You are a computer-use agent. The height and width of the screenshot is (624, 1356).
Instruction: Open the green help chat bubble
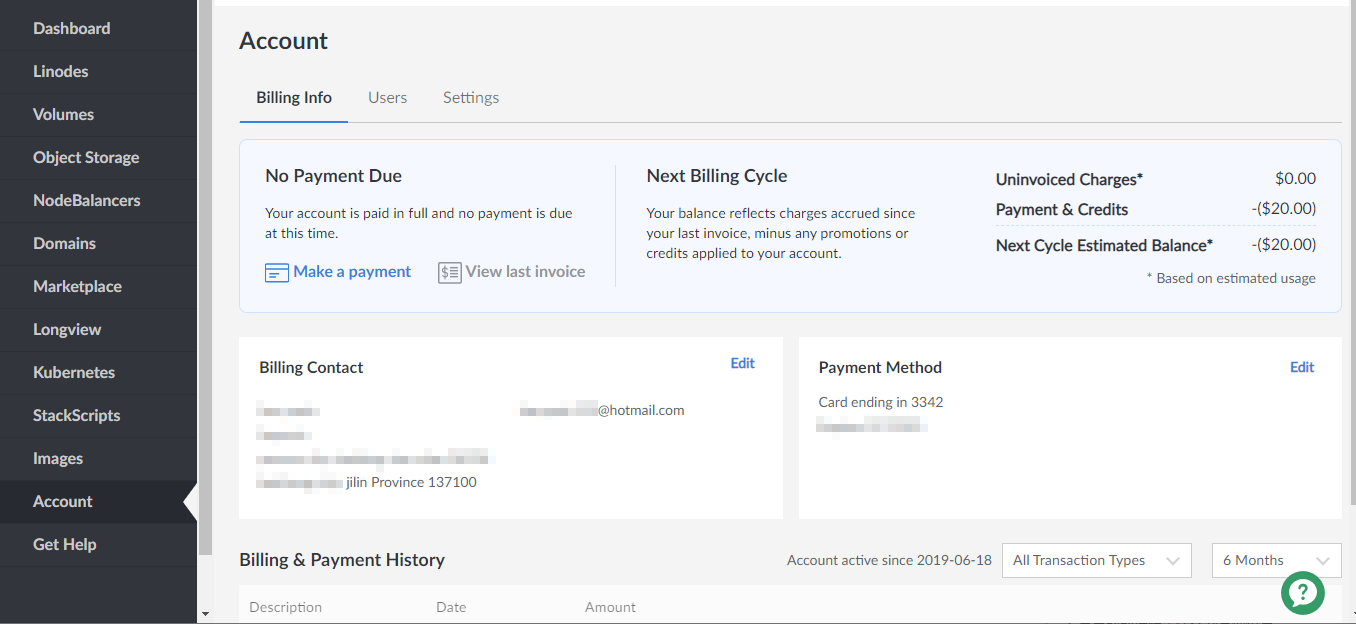1302,592
